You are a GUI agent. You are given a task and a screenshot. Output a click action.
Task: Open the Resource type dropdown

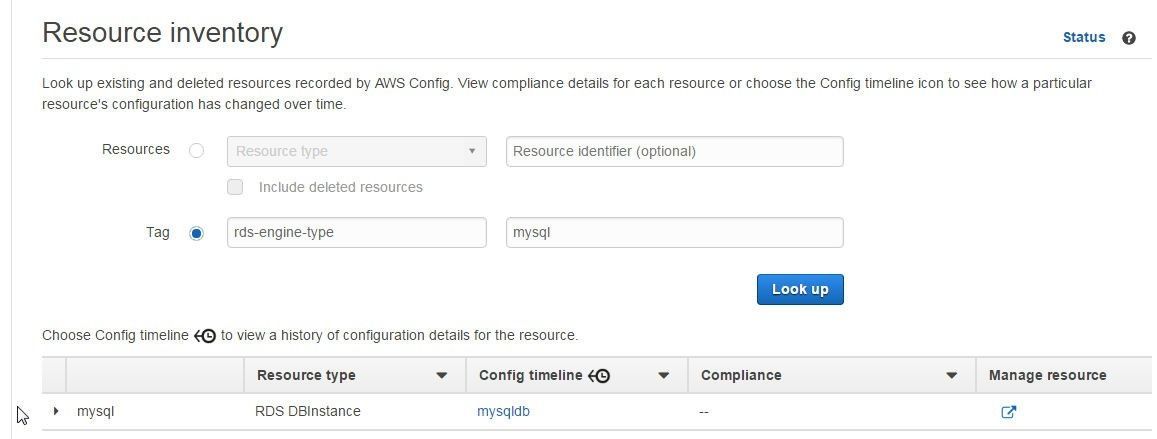click(x=357, y=151)
